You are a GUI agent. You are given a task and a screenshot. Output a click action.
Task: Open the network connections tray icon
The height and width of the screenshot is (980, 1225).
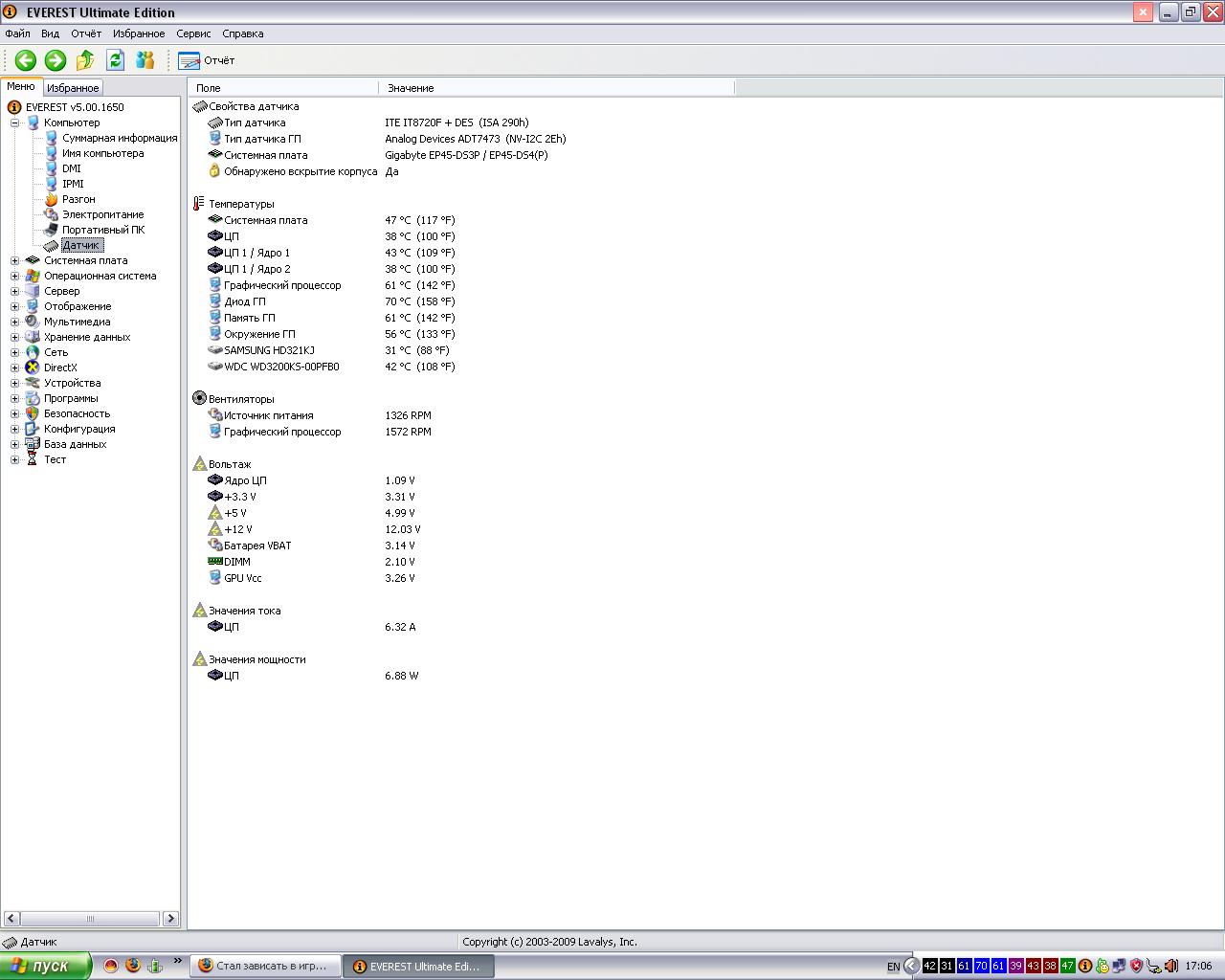pos(1119,966)
